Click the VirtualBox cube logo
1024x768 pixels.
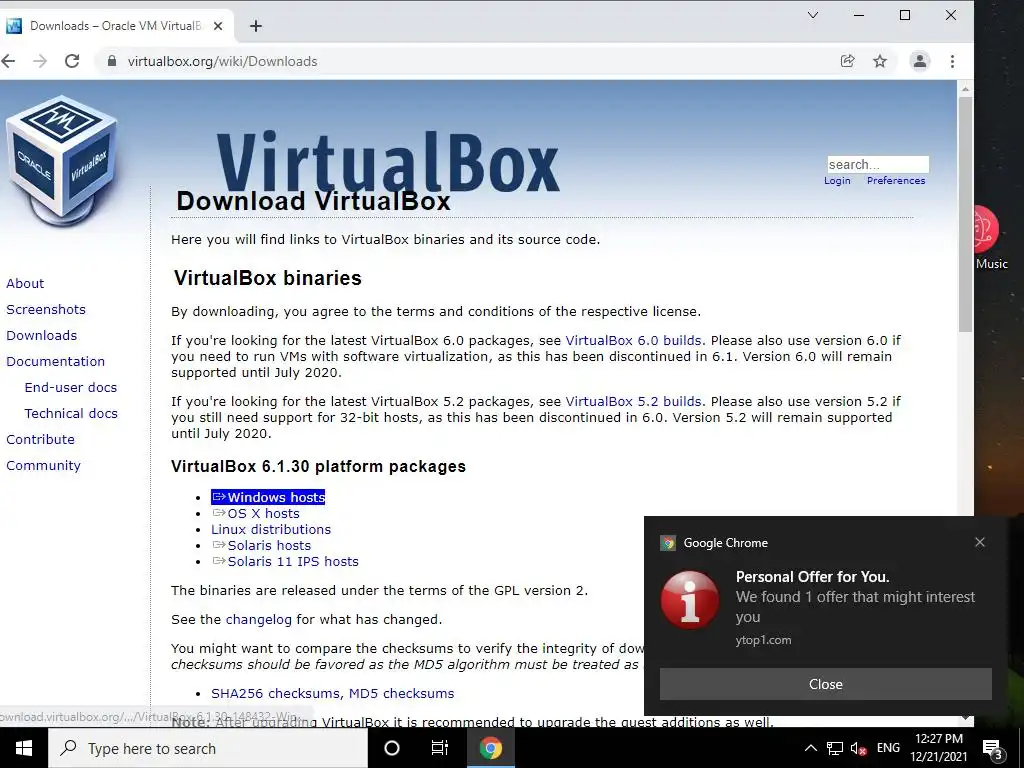click(x=61, y=161)
